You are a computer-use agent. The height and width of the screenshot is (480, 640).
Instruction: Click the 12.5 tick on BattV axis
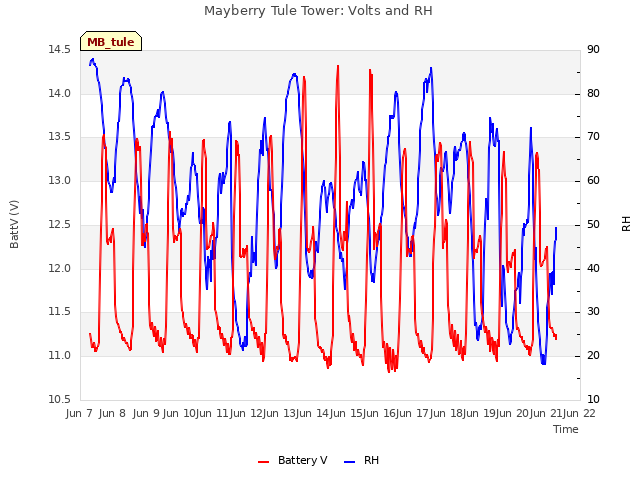[x=60, y=224]
